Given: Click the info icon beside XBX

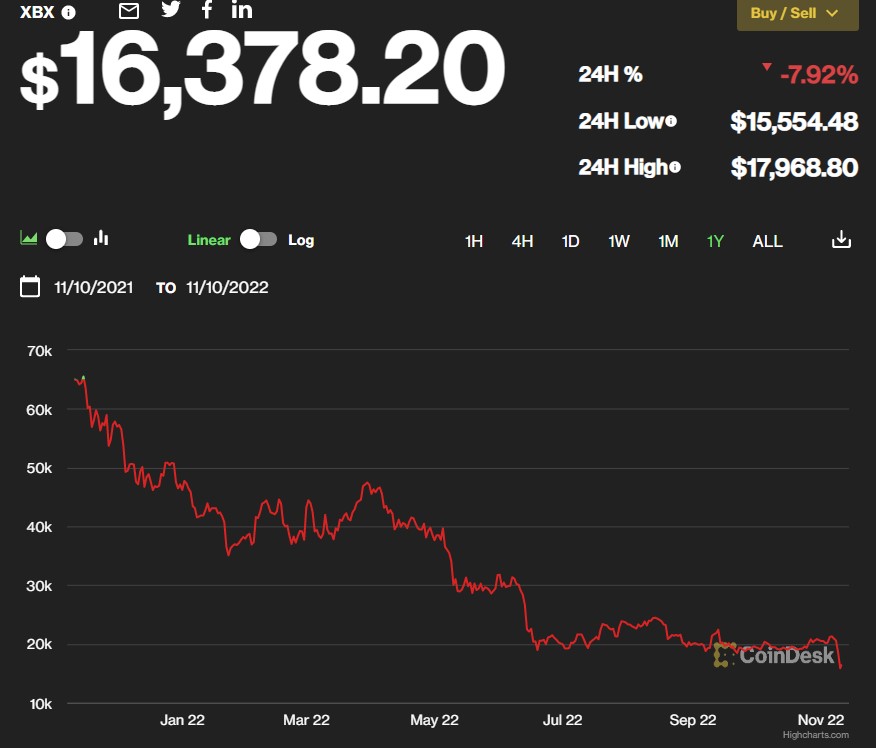Looking at the screenshot, I should click(x=68, y=13).
